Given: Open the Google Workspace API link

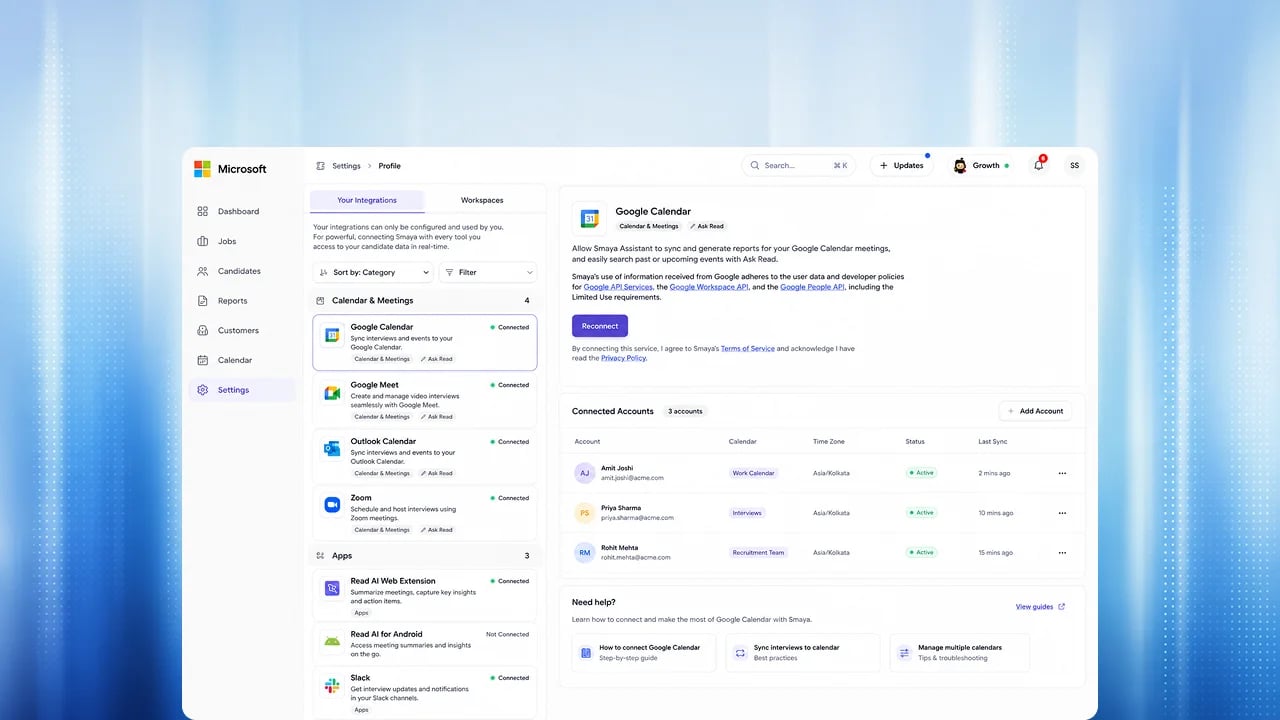Looking at the screenshot, I should point(709,287).
